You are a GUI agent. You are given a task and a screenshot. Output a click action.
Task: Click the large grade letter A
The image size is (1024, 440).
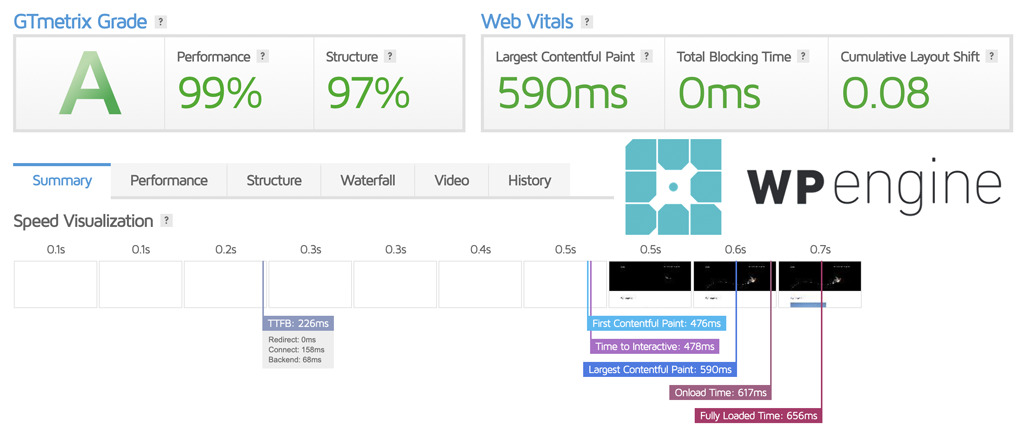pyautogui.click(x=90, y=84)
